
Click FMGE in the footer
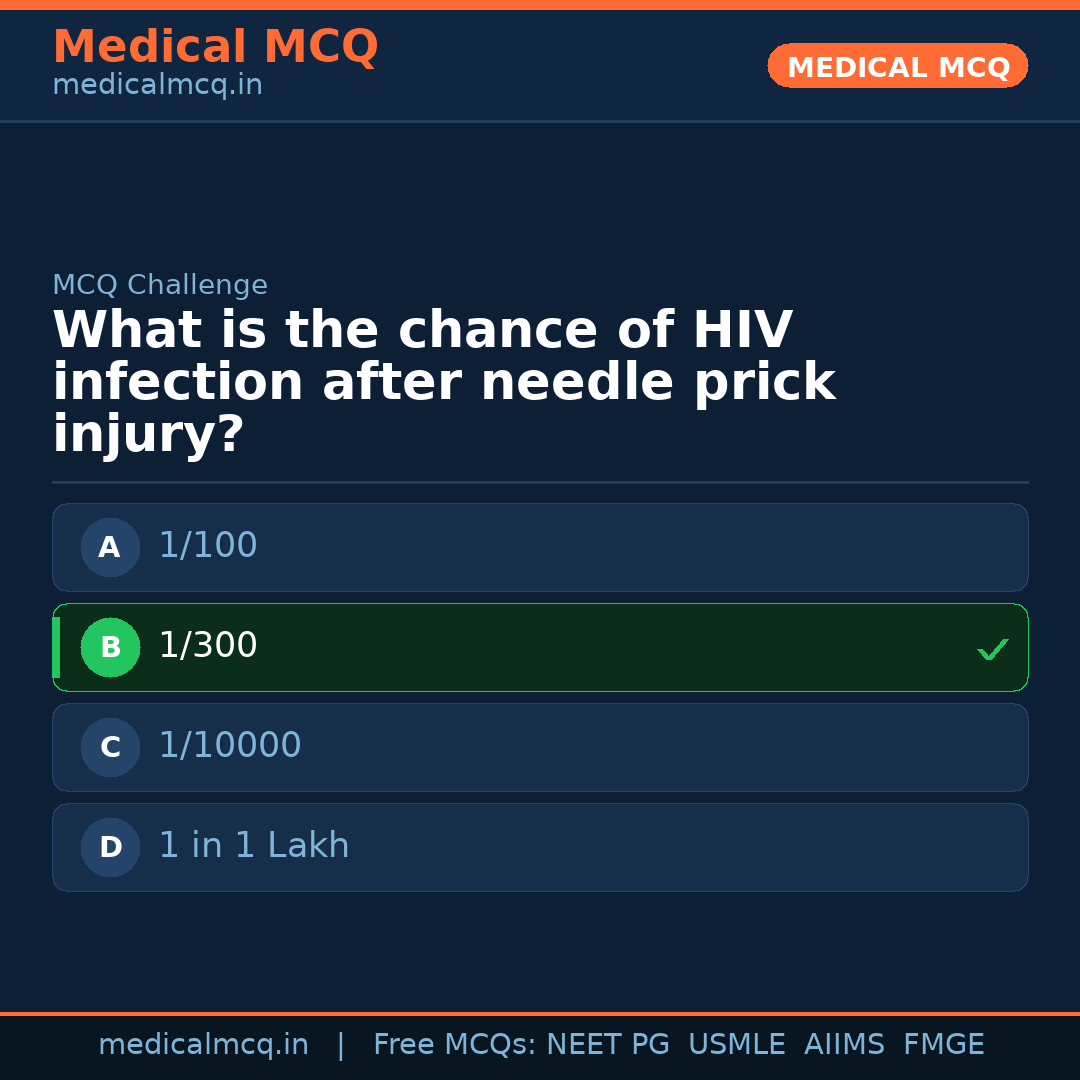coord(944,1045)
